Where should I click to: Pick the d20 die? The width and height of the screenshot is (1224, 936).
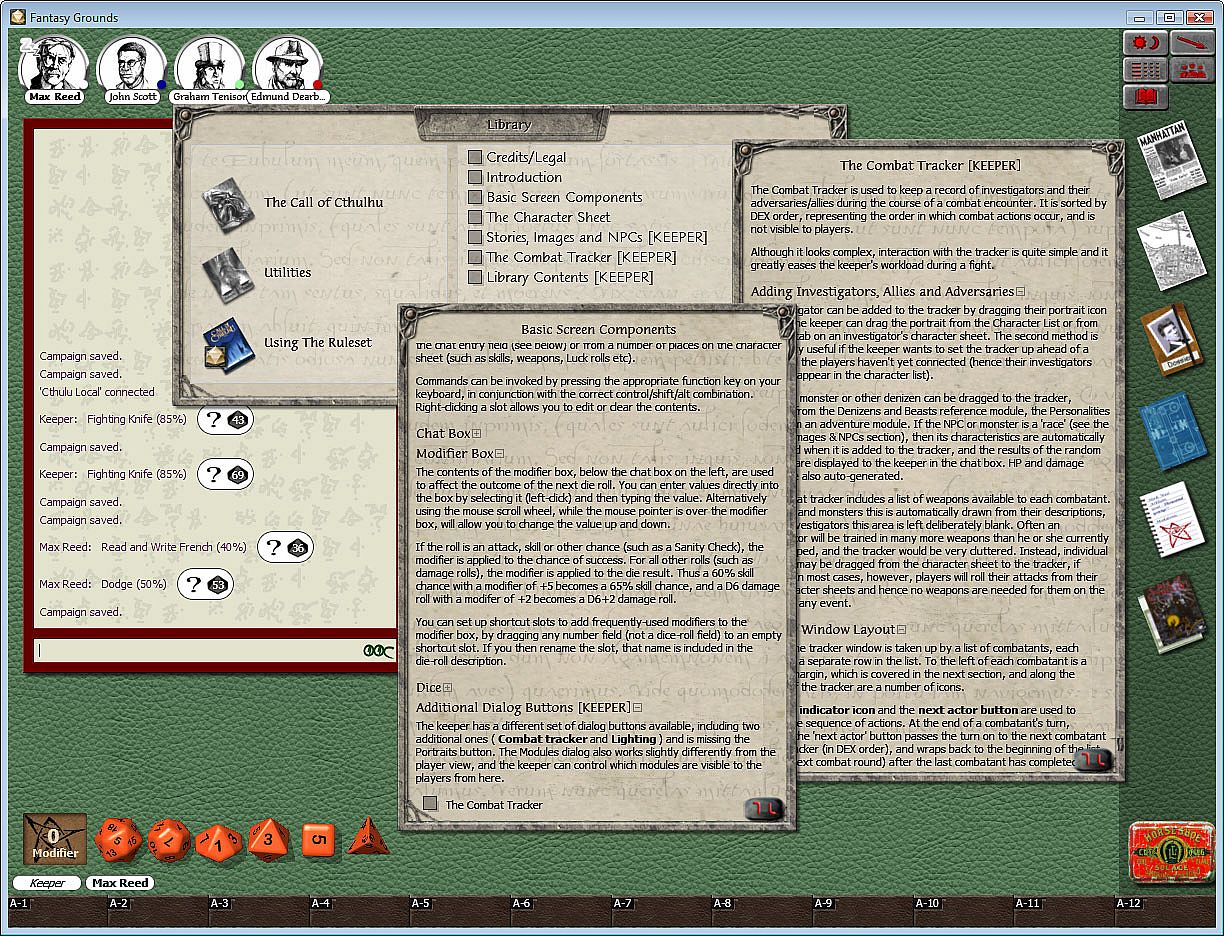[119, 839]
